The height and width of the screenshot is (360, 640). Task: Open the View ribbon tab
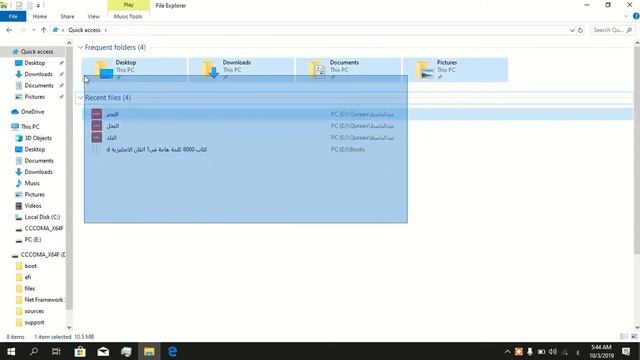[93, 16]
